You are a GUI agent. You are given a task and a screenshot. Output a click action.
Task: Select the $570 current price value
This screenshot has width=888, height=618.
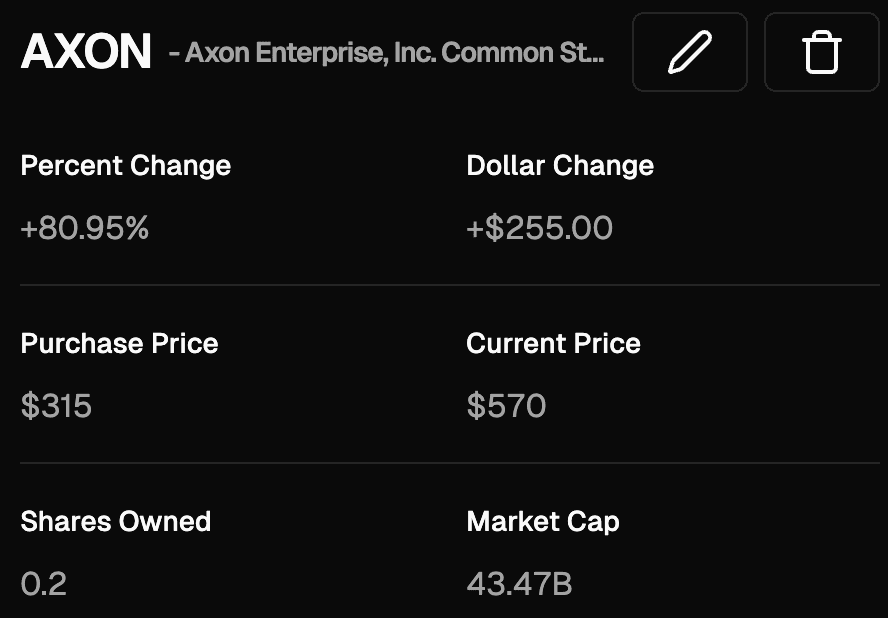click(506, 406)
